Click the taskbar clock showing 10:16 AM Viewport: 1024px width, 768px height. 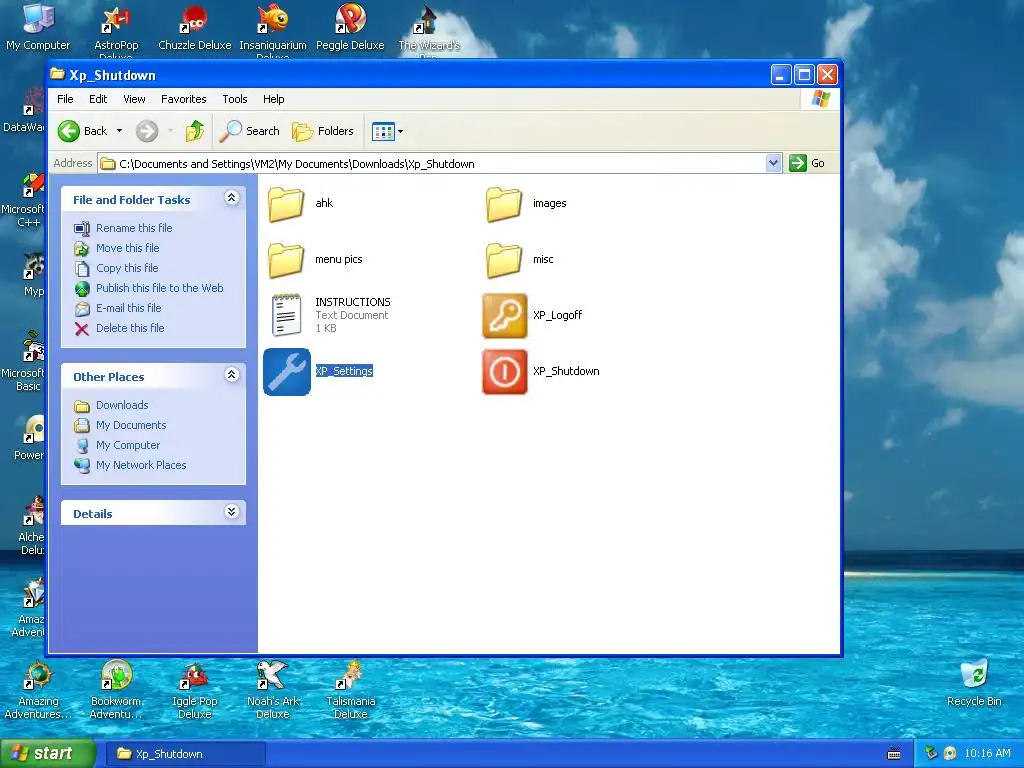pos(987,754)
